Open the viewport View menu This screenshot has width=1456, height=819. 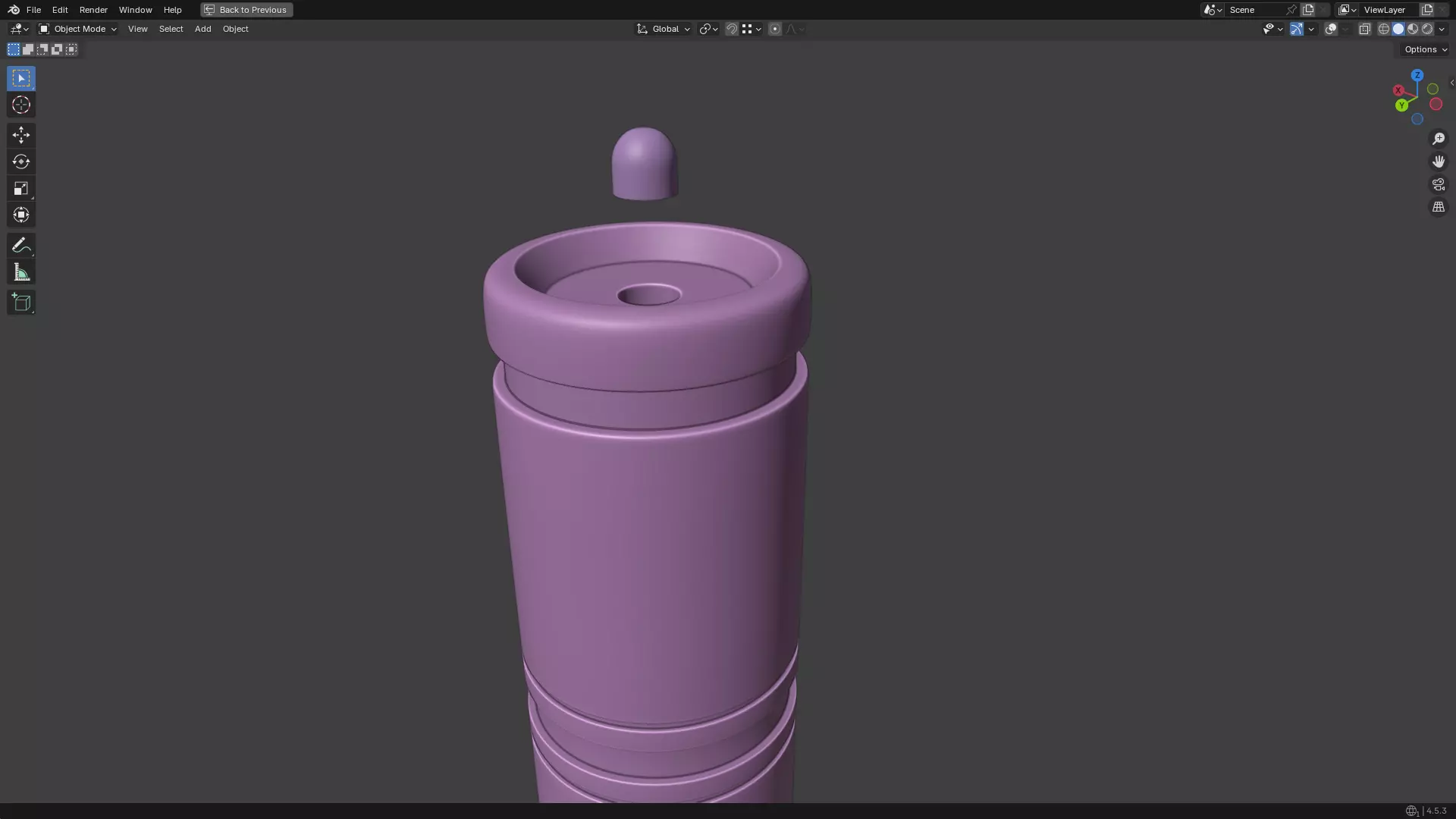point(138,29)
